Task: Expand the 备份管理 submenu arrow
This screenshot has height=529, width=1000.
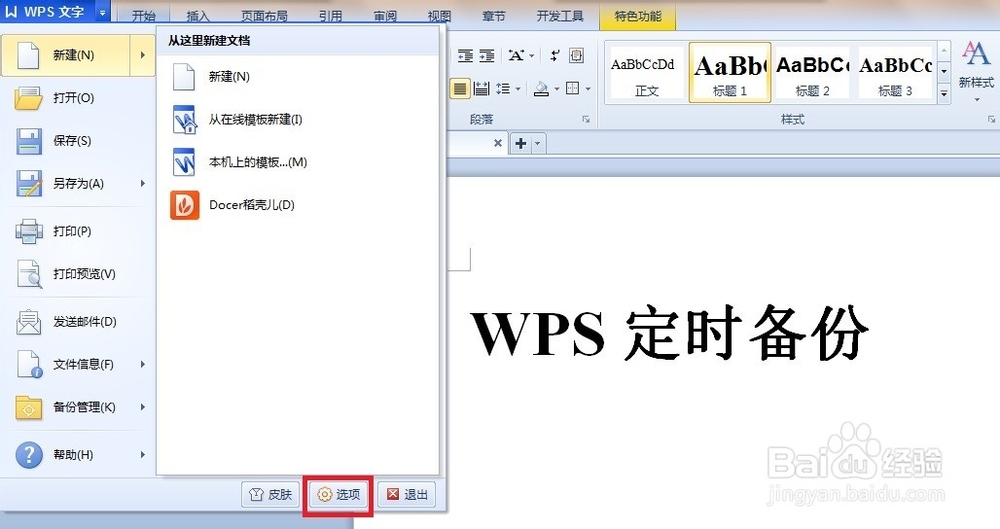Action: (x=143, y=407)
